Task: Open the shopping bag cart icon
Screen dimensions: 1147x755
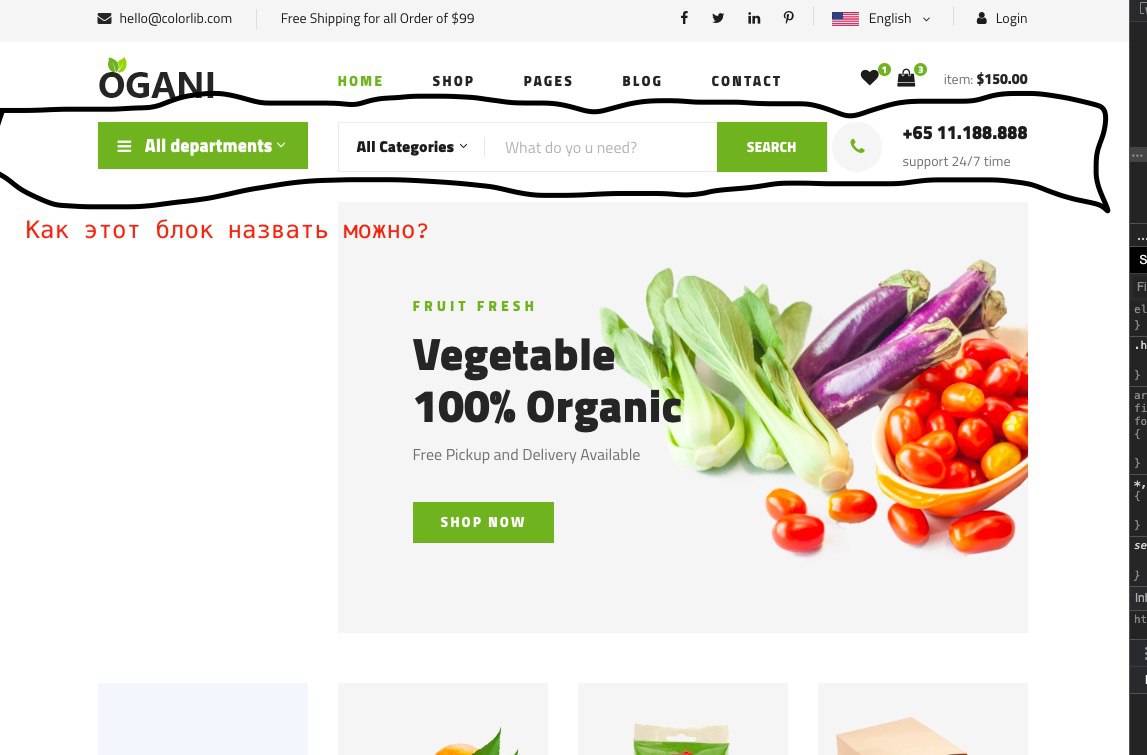Action: [906, 78]
